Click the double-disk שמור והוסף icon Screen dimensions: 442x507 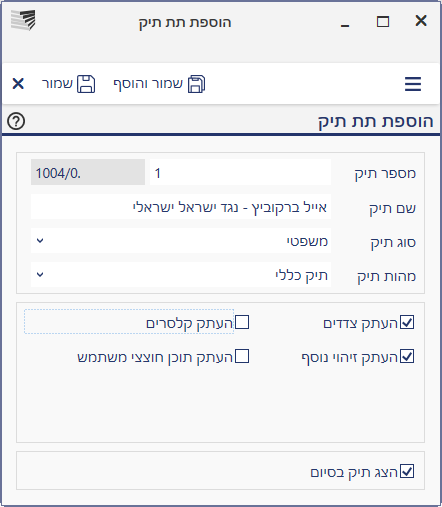[197, 84]
